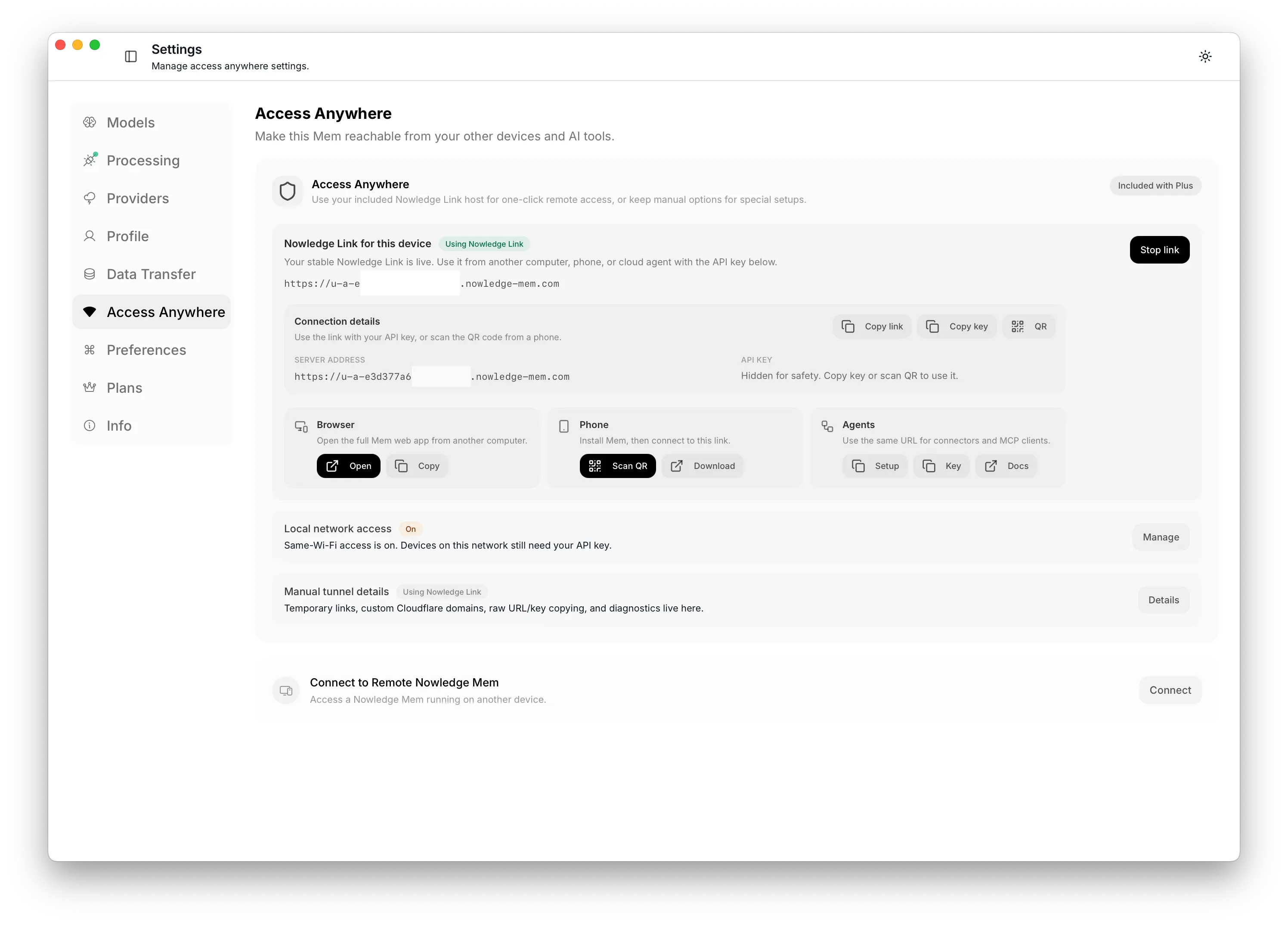Copy link in Connection details
Viewport: 1288px width, 925px height.
pos(872,326)
